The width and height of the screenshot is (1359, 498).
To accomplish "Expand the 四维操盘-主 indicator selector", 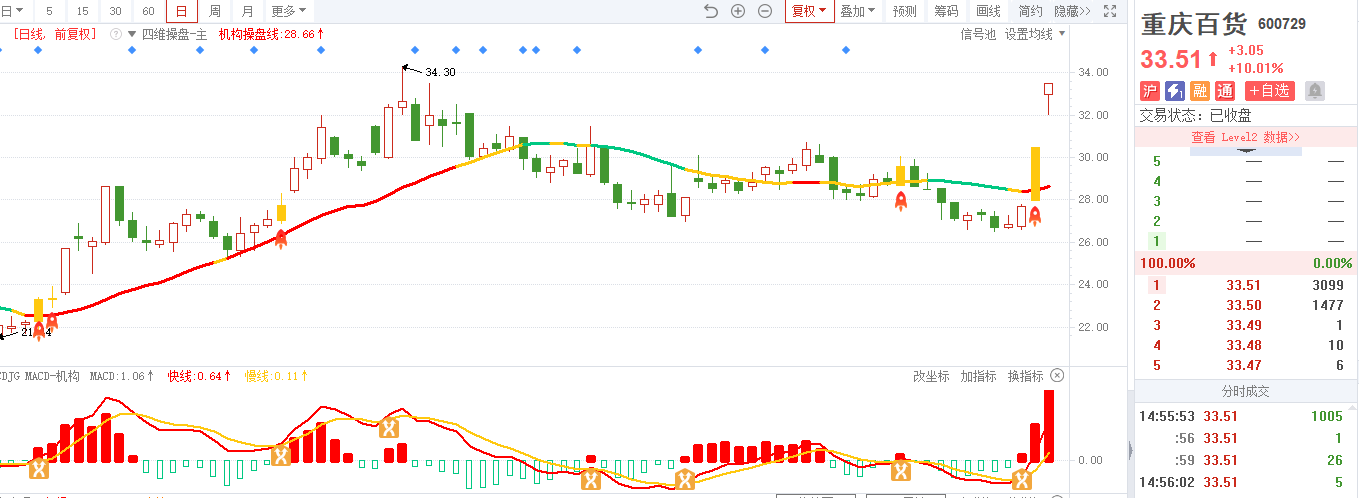I will (x=131, y=33).
